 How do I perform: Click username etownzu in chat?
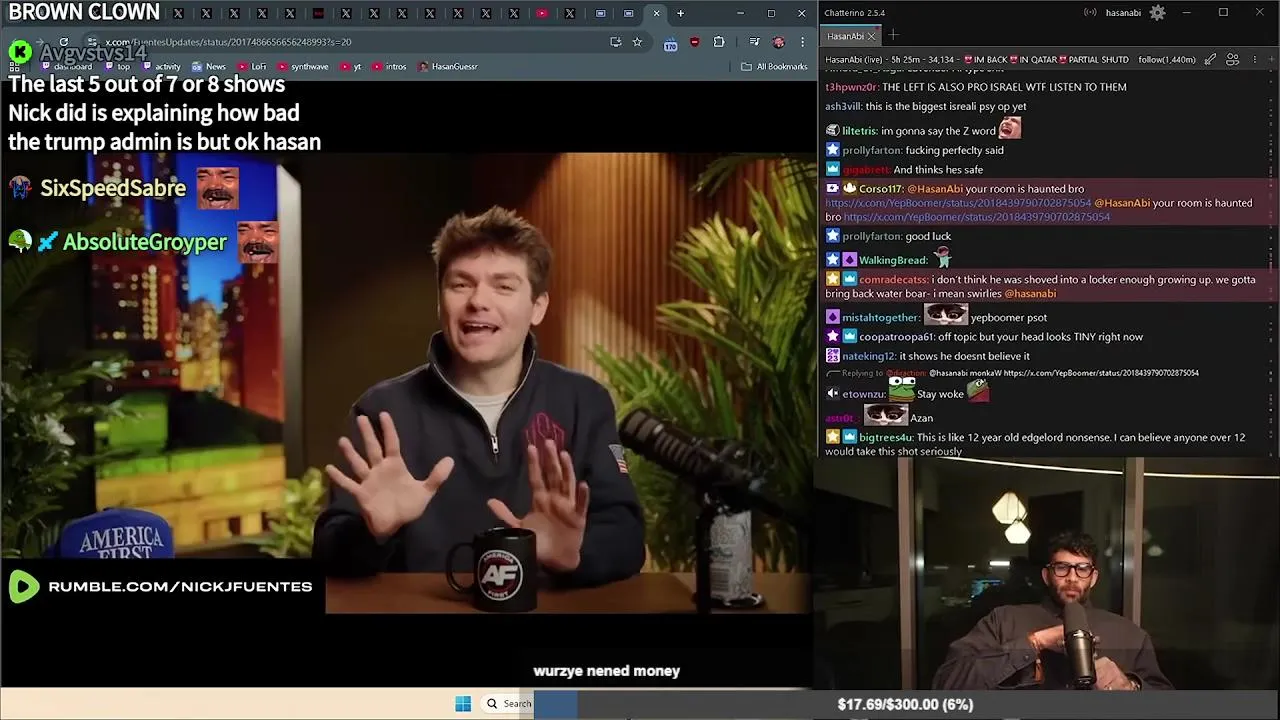click(863, 394)
